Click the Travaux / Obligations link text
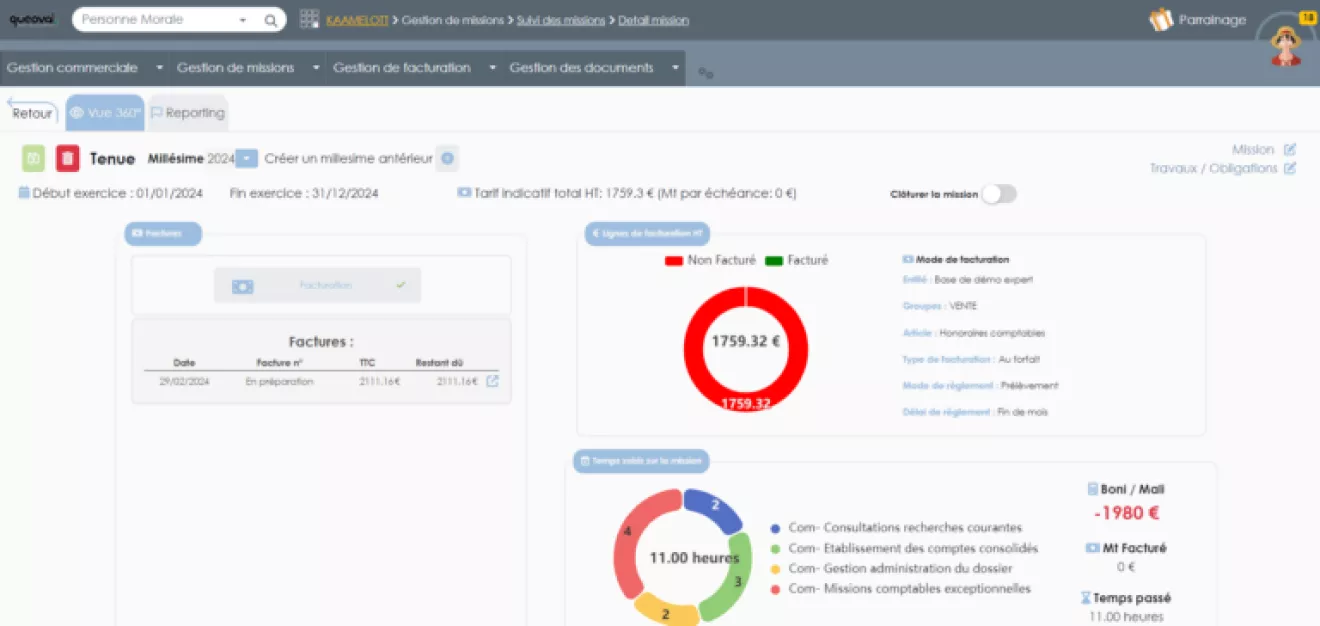The height and width of the screenshot is (626, 1320). pos(1213,169)
